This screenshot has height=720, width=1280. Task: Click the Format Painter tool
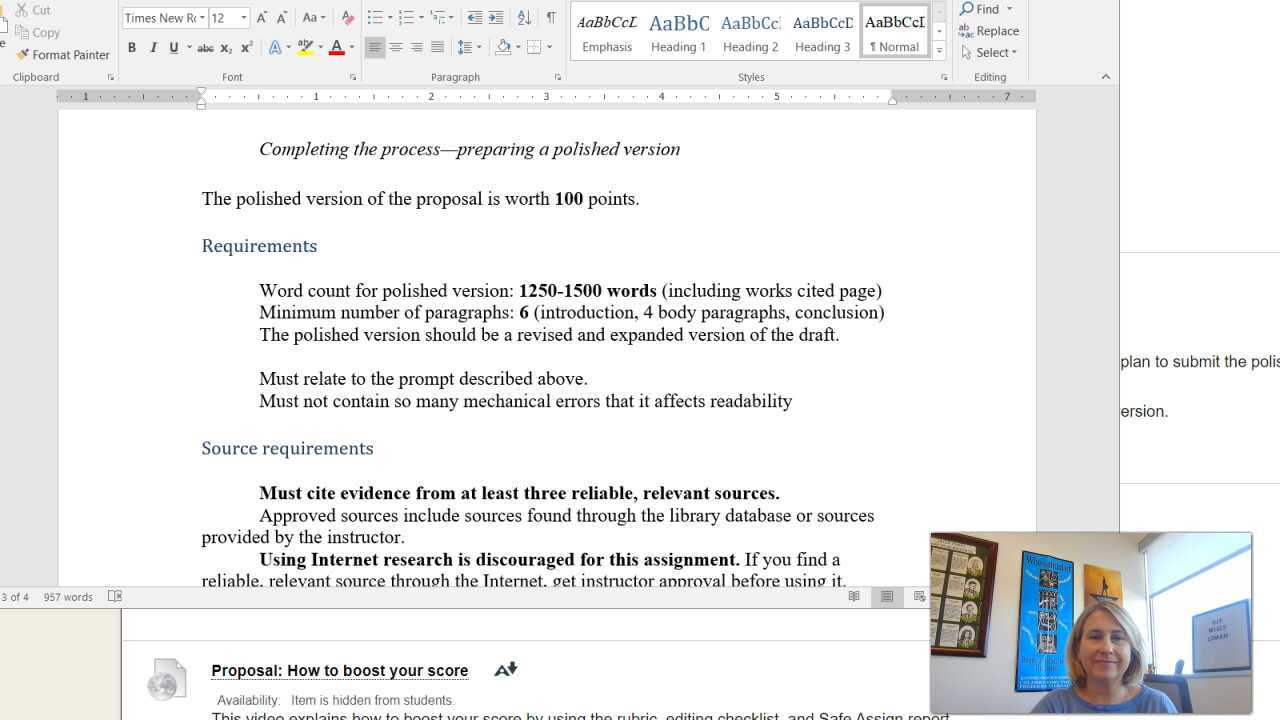pyautogui.click(x=63, y=55)
